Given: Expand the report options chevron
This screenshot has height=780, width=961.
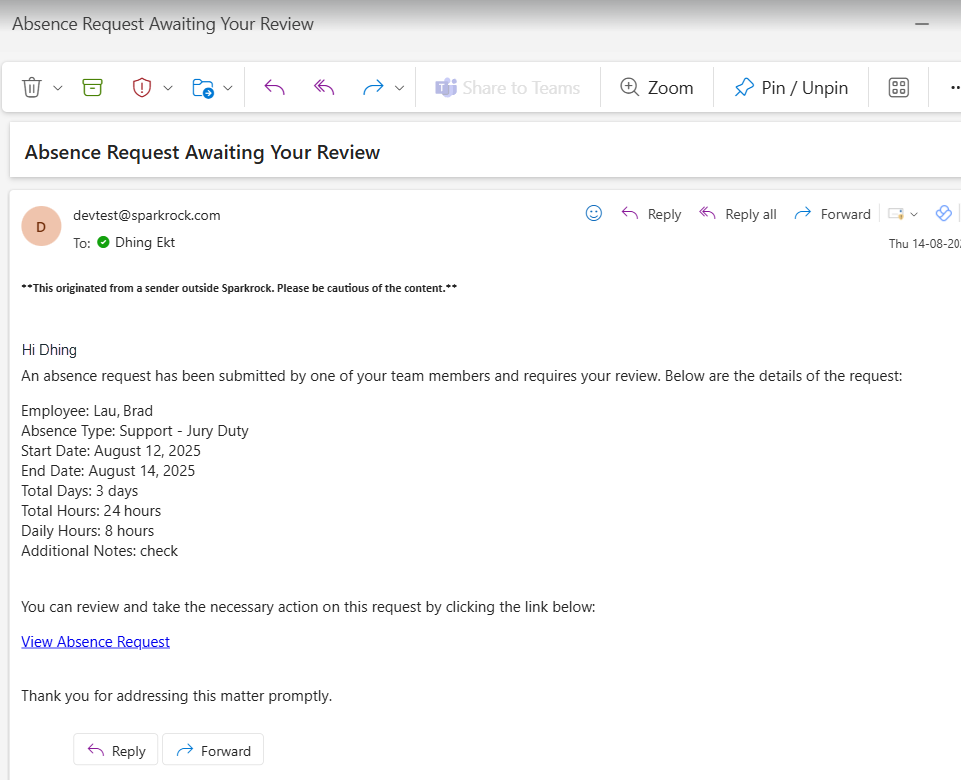Looking at the screenshot, I should 167,87.
